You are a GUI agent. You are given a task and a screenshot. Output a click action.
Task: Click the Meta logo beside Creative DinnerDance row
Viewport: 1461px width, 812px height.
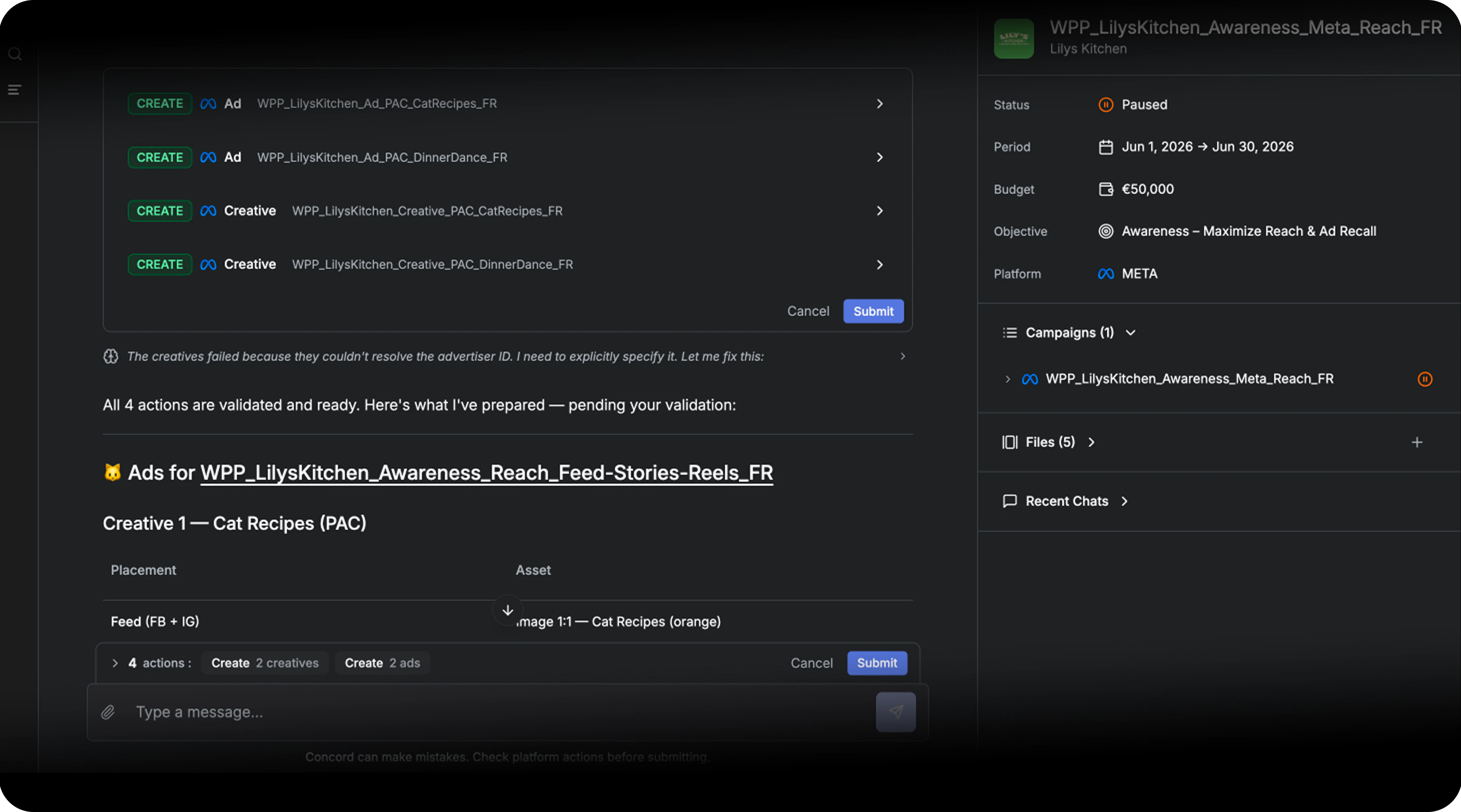coord(208,265)
